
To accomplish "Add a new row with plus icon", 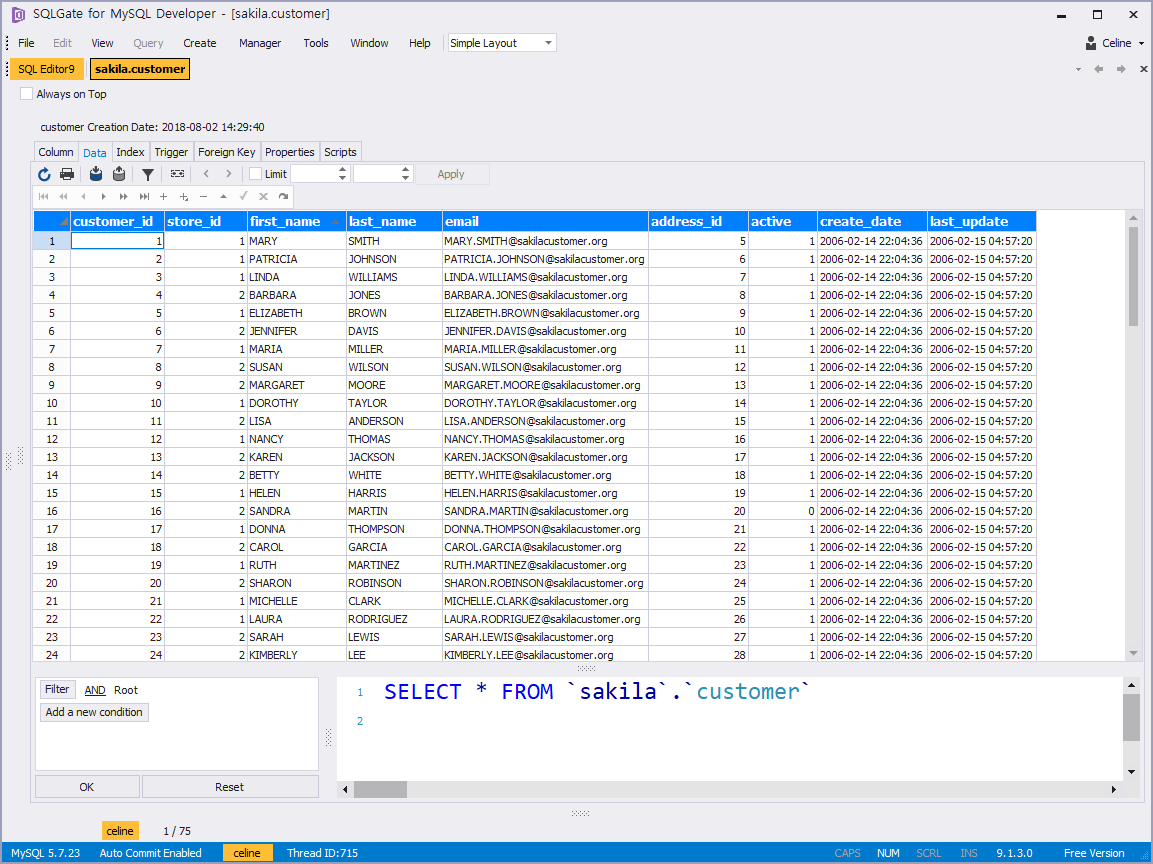I will (x=164, y=197).
